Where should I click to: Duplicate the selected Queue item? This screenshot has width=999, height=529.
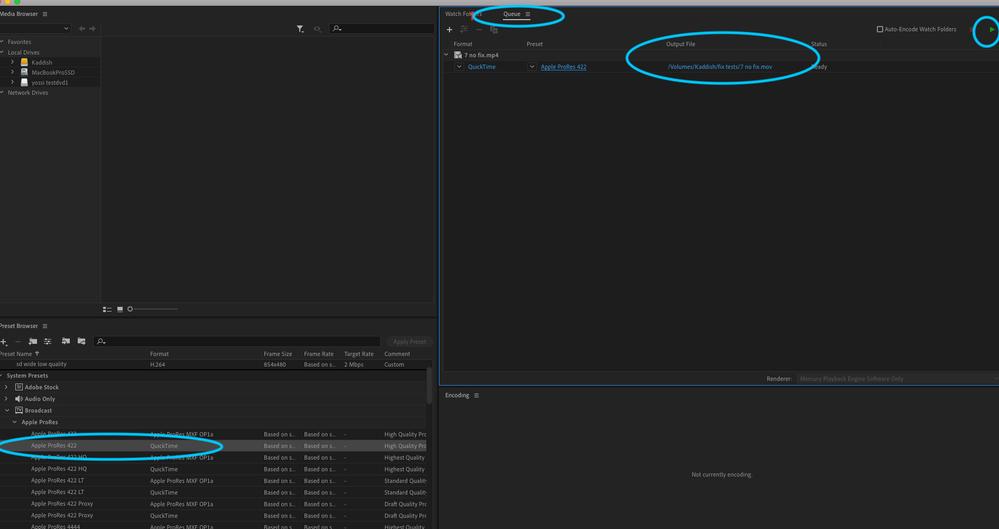click(x=494, y=30)
